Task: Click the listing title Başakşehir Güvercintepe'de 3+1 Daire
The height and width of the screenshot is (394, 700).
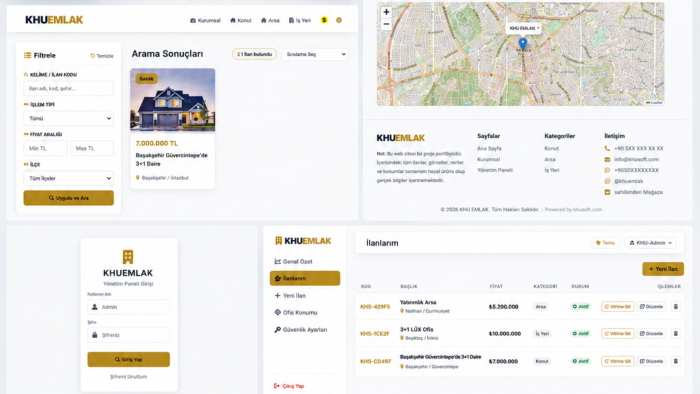Action: click(x=171, y=159)
